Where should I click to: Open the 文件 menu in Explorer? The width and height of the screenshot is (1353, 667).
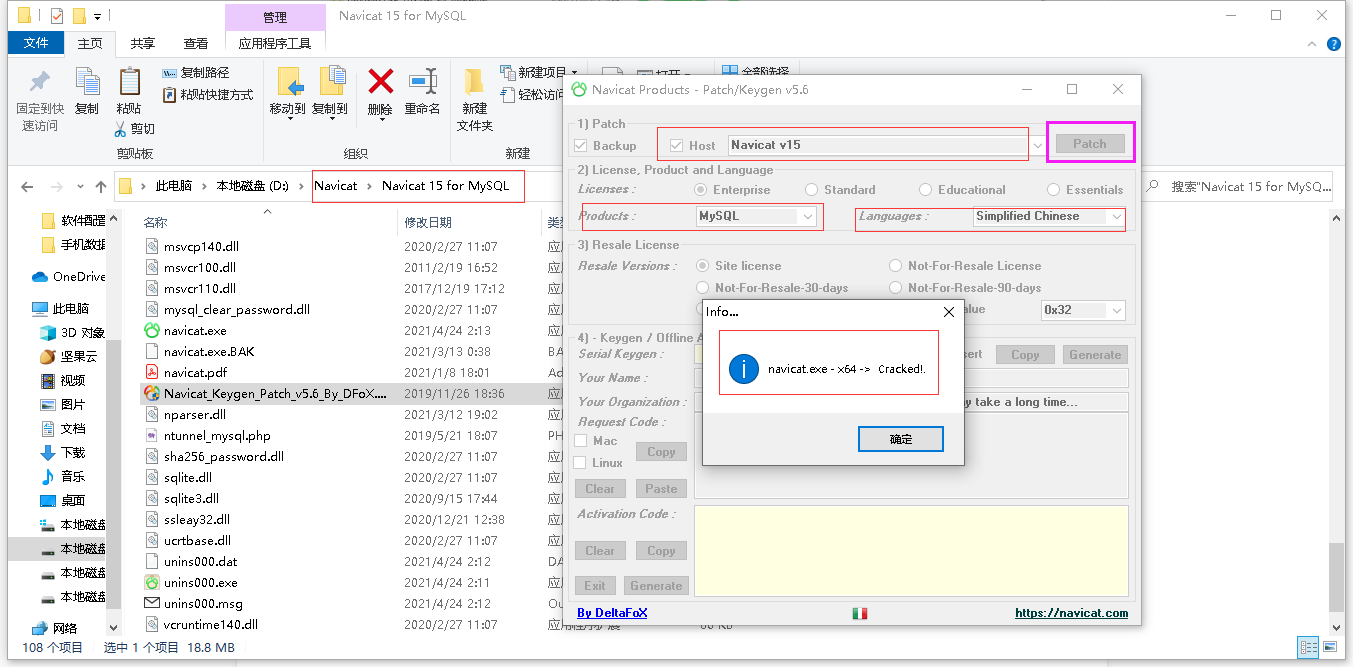tap(36, 43)
